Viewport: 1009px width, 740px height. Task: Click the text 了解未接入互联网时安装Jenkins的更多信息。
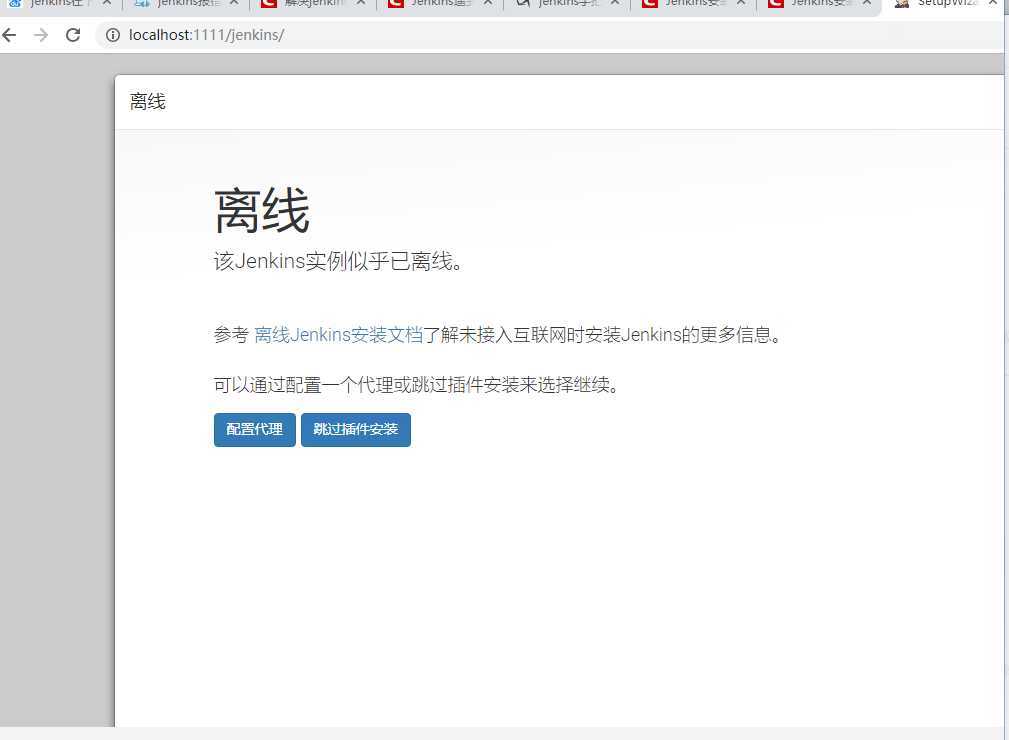pyautogui.click(x=602, y=335)
